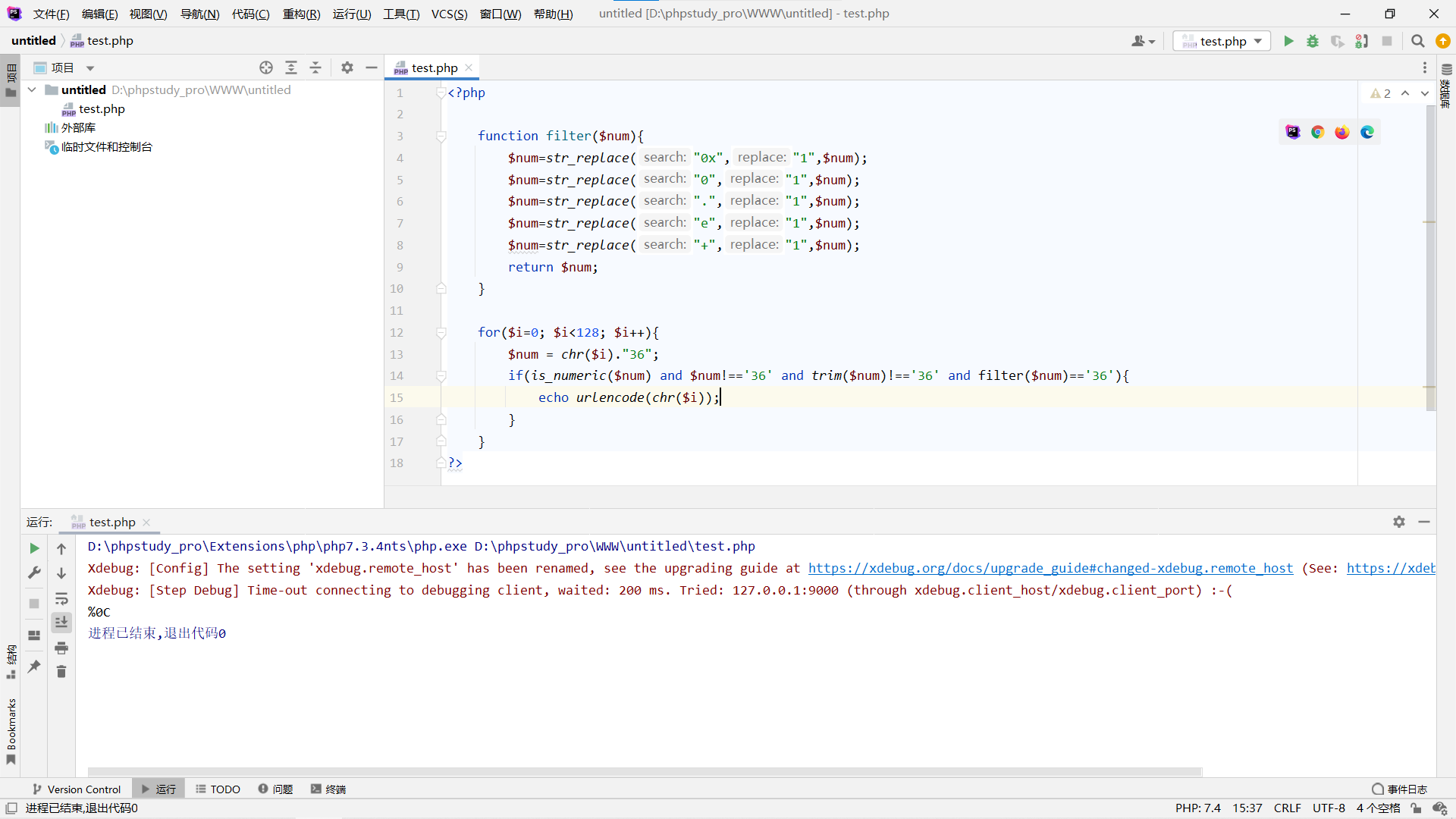Clear run output with the trash icon

pos(61,672)
